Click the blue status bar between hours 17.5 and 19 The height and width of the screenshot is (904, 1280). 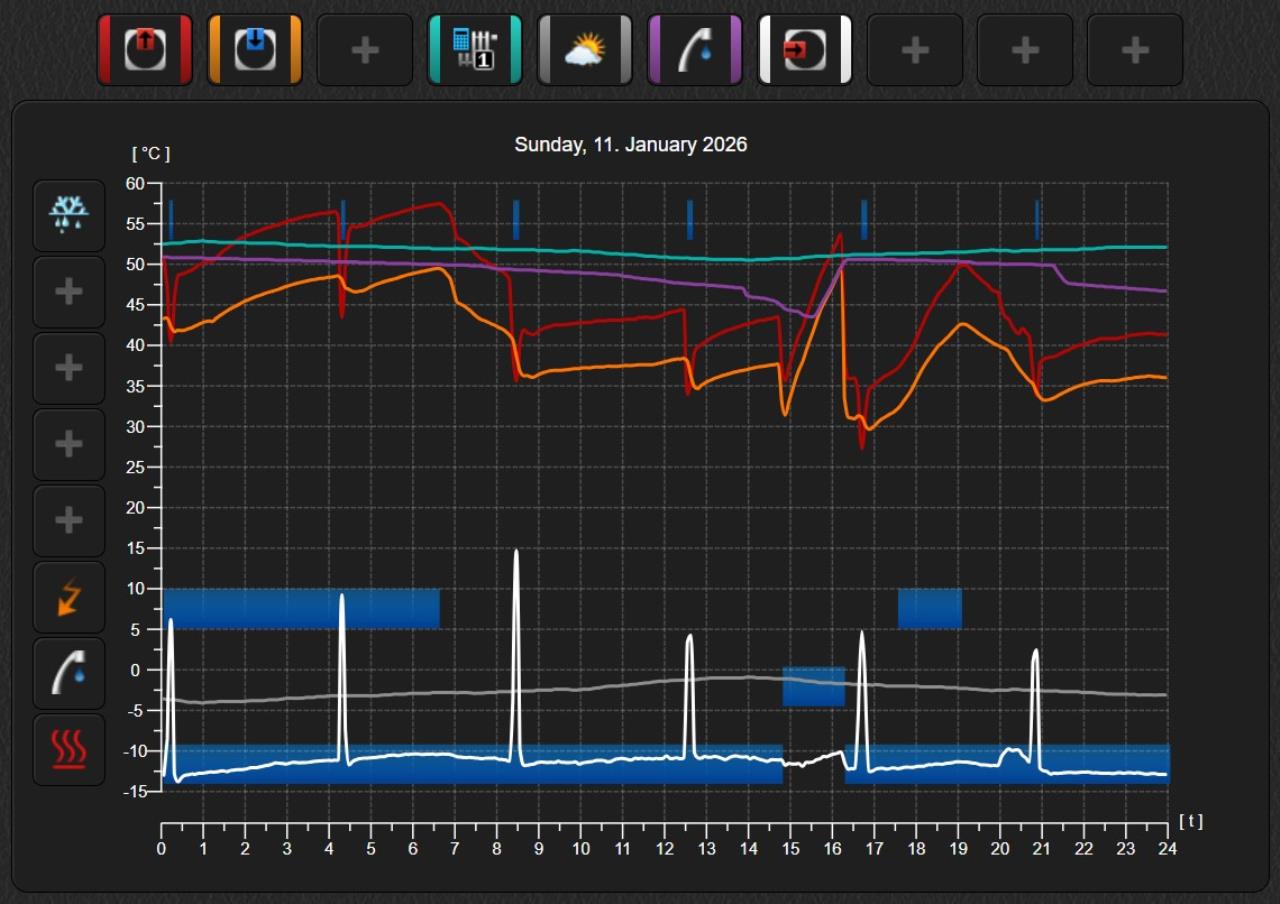[x=929, y=609]
